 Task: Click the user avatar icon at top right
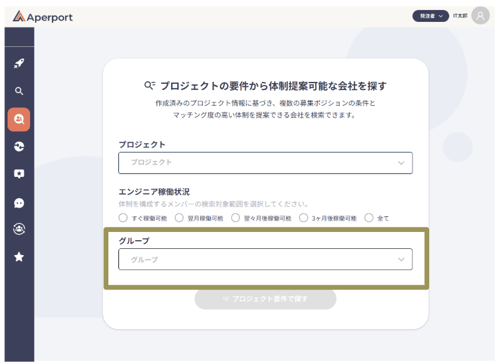[480, 16]
